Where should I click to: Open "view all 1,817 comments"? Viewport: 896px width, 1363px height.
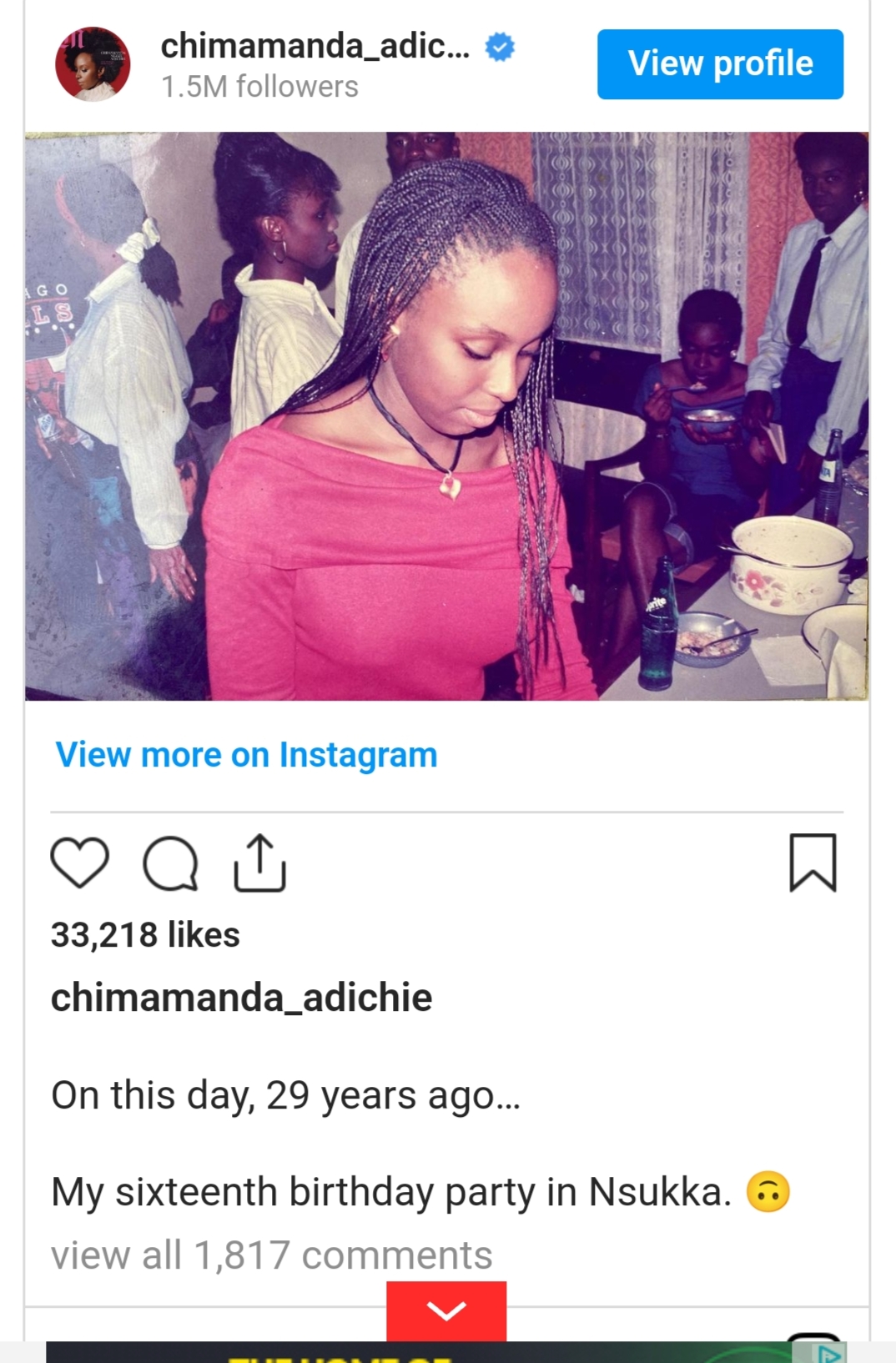coord(272,1255)
